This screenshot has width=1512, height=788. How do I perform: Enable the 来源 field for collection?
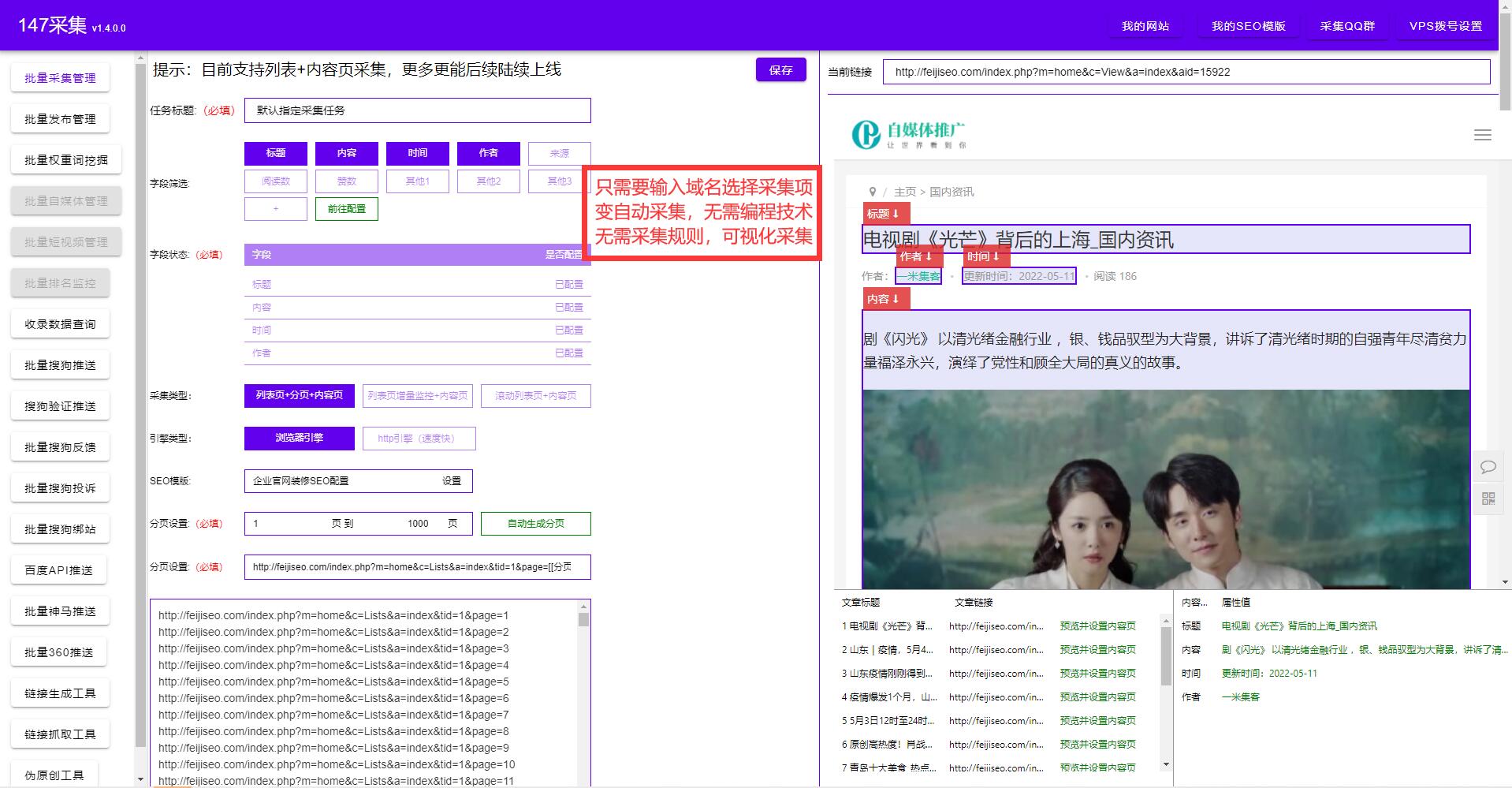559,153
